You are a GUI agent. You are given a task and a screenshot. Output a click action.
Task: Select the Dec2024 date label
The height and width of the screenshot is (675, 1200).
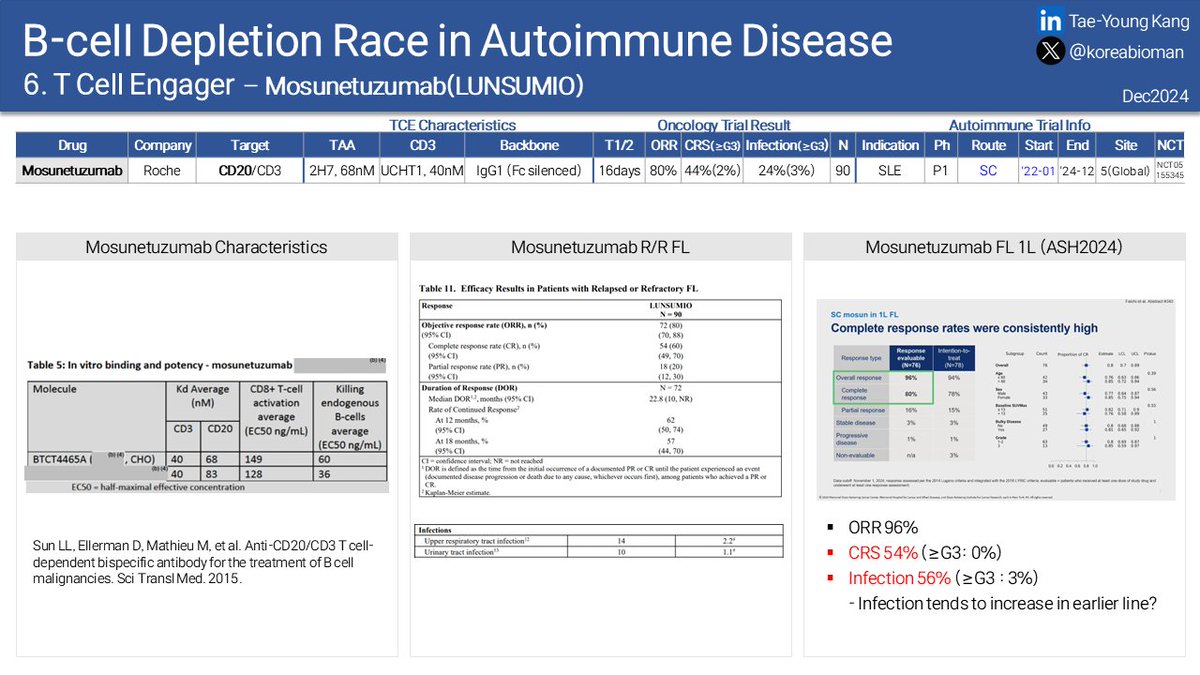(1156, 97)
